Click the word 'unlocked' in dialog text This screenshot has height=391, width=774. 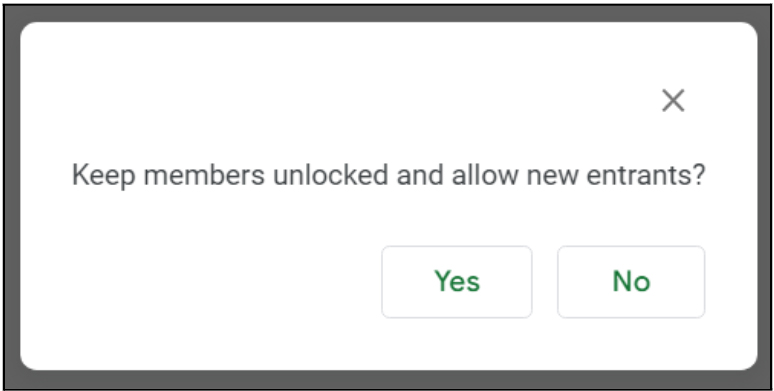(330, 175)
